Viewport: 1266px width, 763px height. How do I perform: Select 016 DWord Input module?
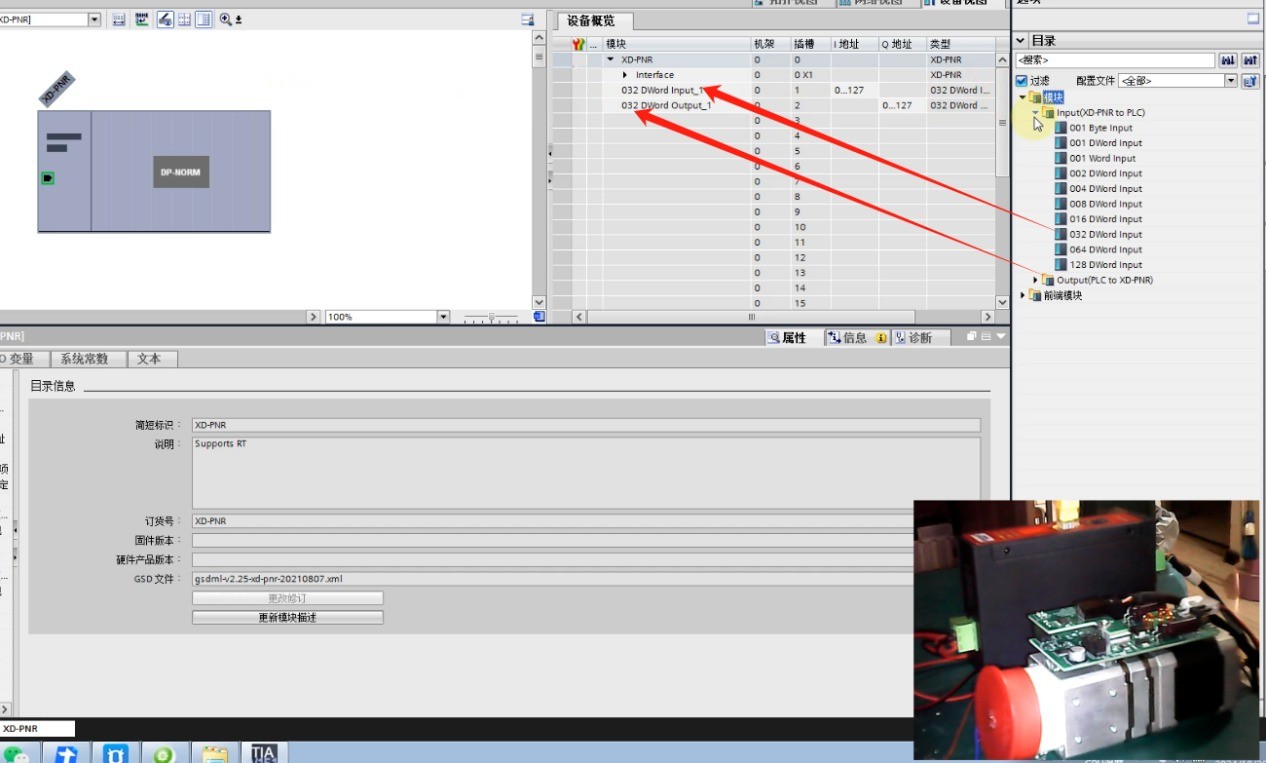pos(1105,219)
